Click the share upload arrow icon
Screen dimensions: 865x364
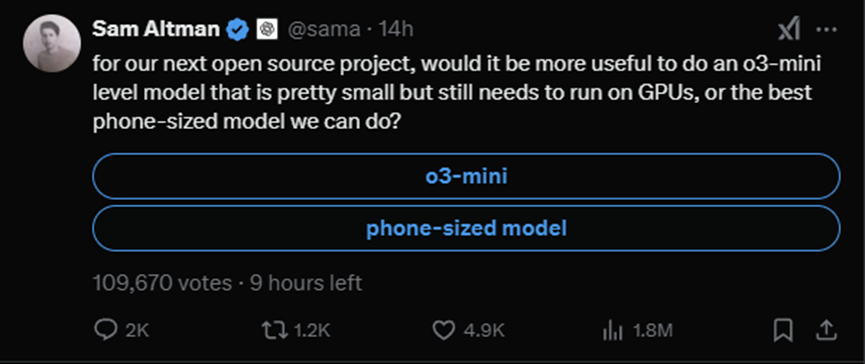[826, 330]
